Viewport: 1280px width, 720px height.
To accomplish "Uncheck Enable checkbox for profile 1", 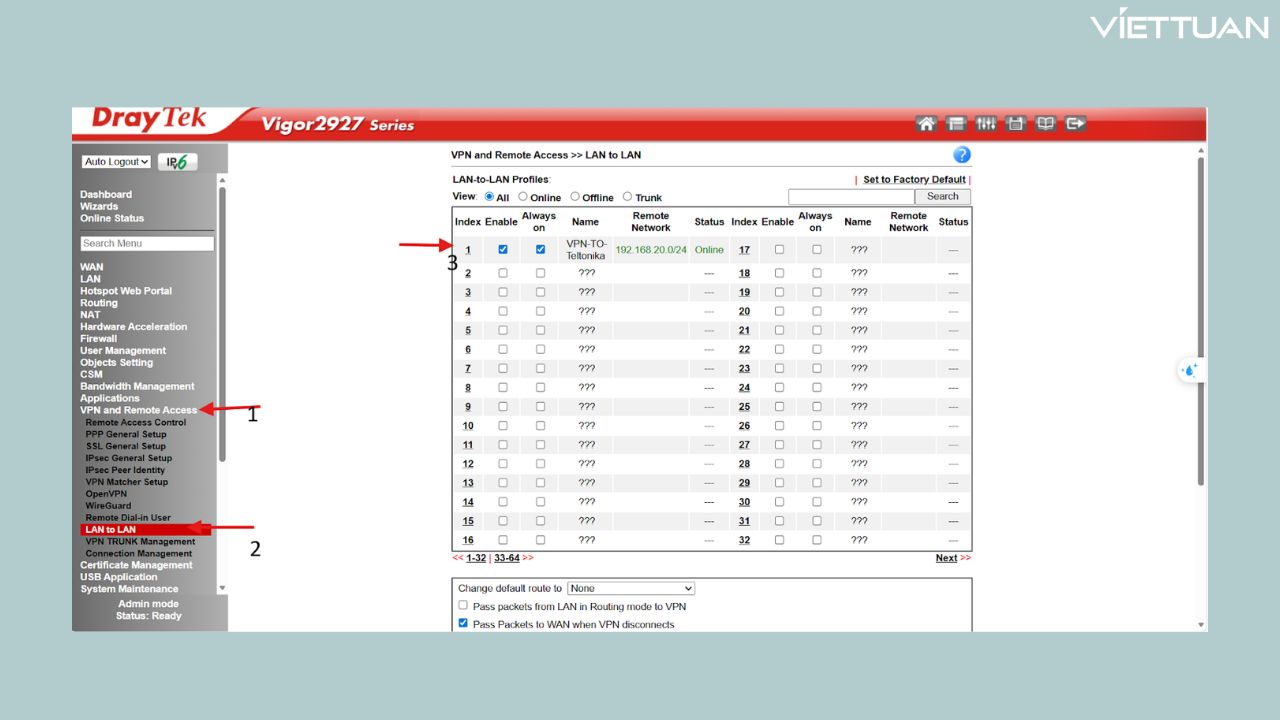I will pyautogui.click(x=503, y=249).
